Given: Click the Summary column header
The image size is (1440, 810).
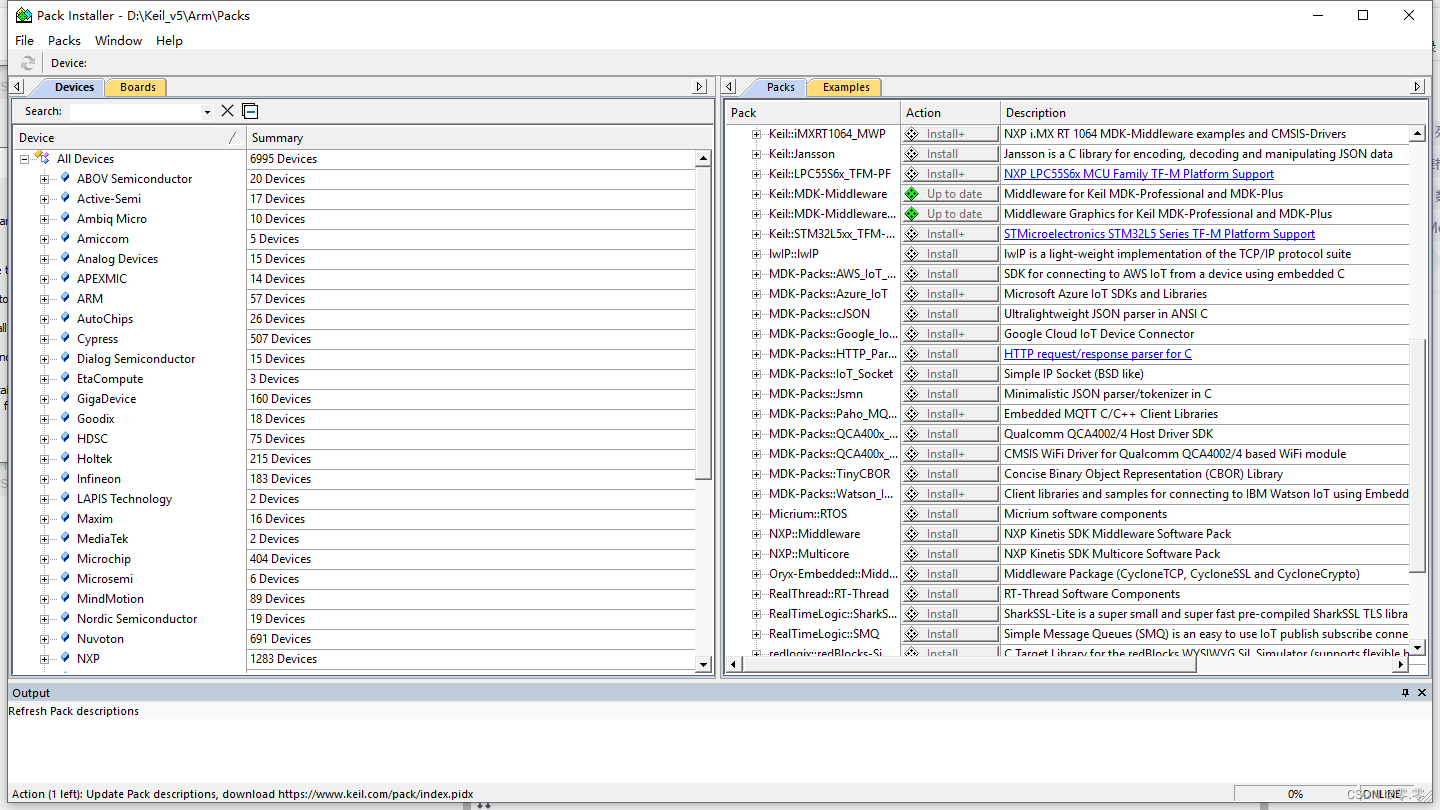Looking at the screenshot, I should coord(479,138).
